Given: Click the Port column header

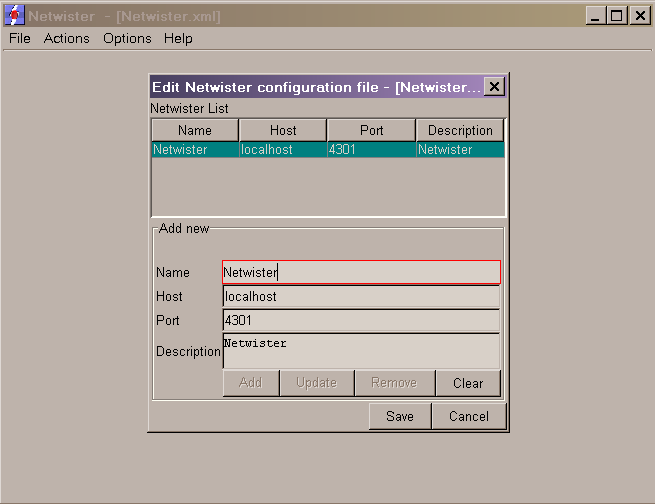Looking at the screenshot, I should [371, 130].
